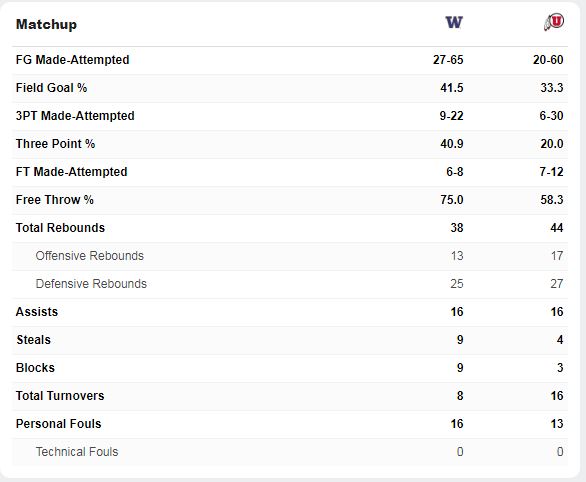
Task: Click the FG Made-Attempted row label
Action: pos(73,60)
